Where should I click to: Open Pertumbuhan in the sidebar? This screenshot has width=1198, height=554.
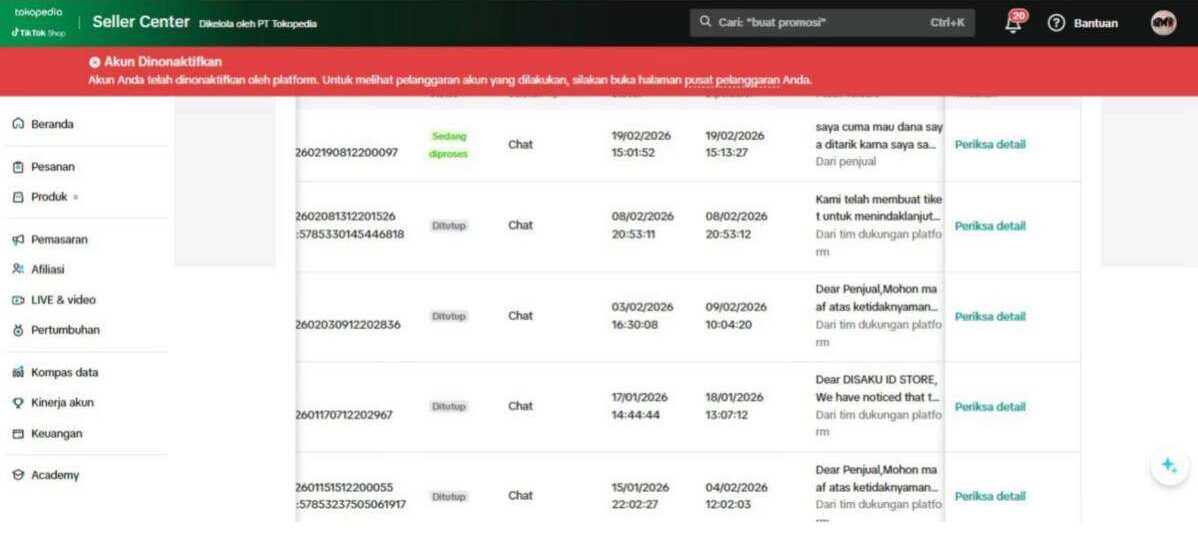tap(65, 330)
